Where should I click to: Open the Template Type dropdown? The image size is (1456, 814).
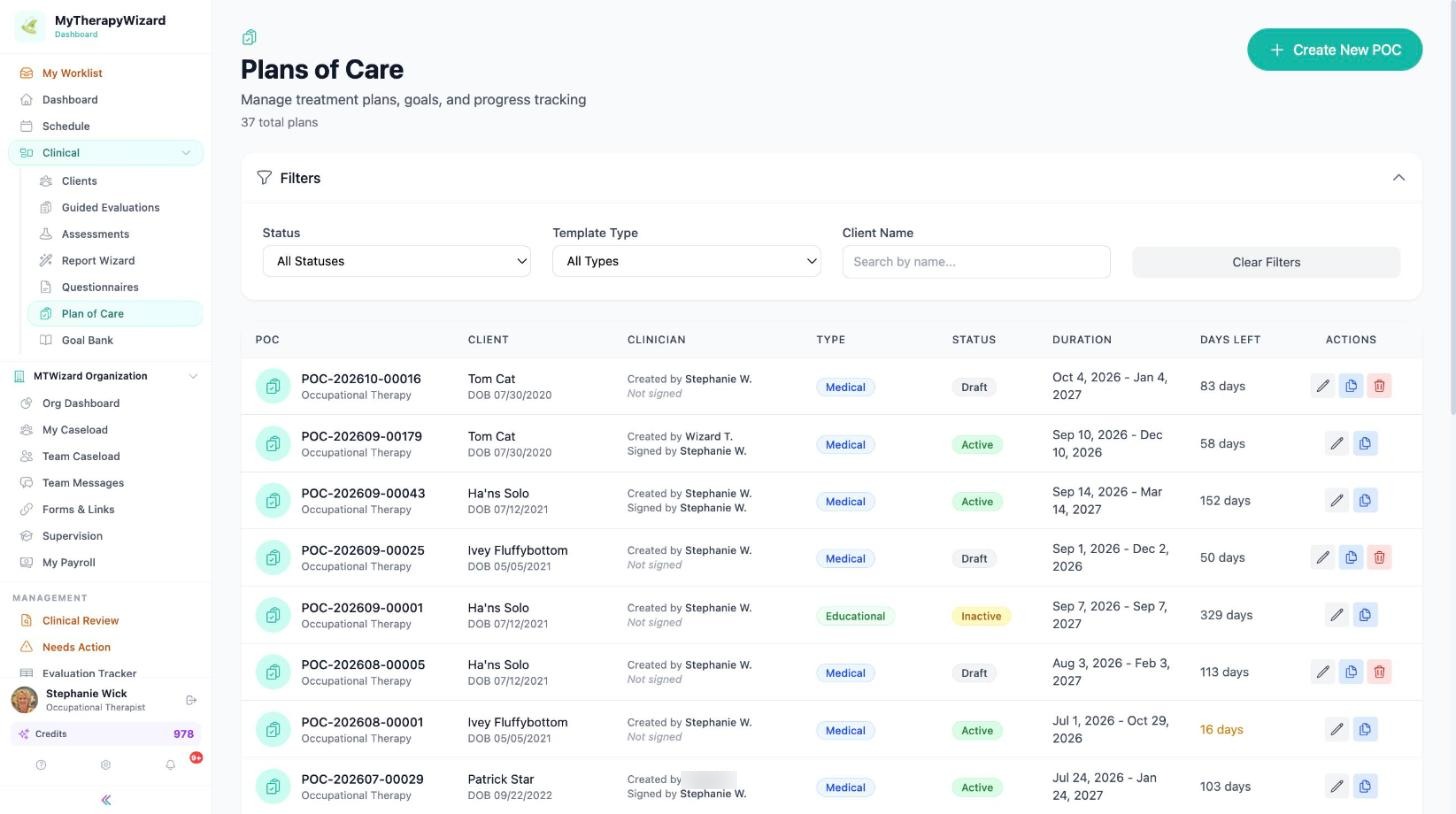click(x=686, y=261)
